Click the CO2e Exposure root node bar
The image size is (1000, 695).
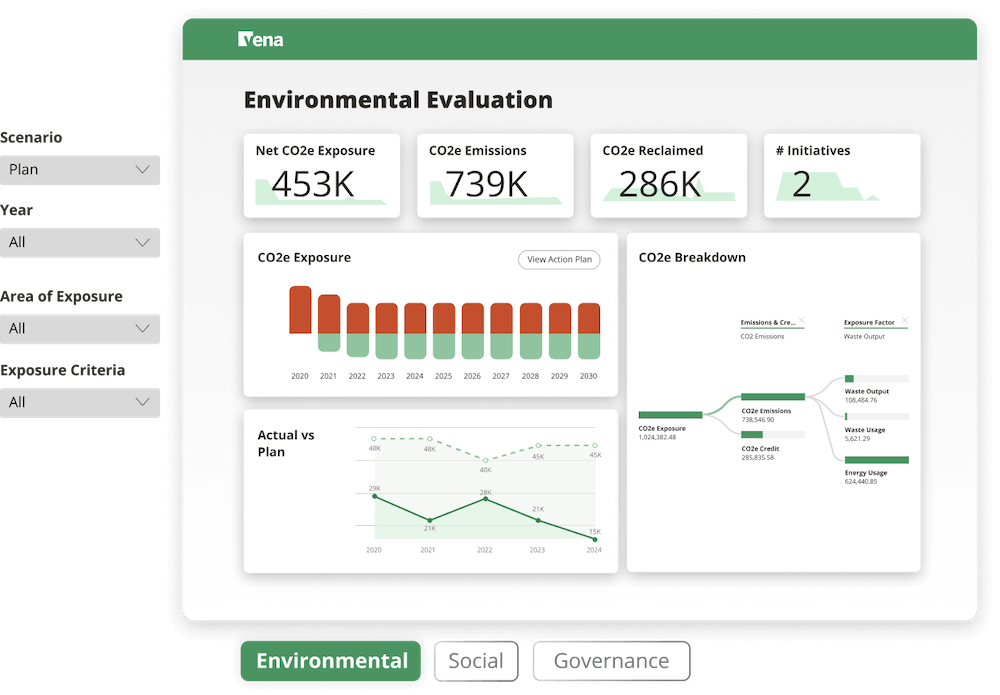coord(671,414)
